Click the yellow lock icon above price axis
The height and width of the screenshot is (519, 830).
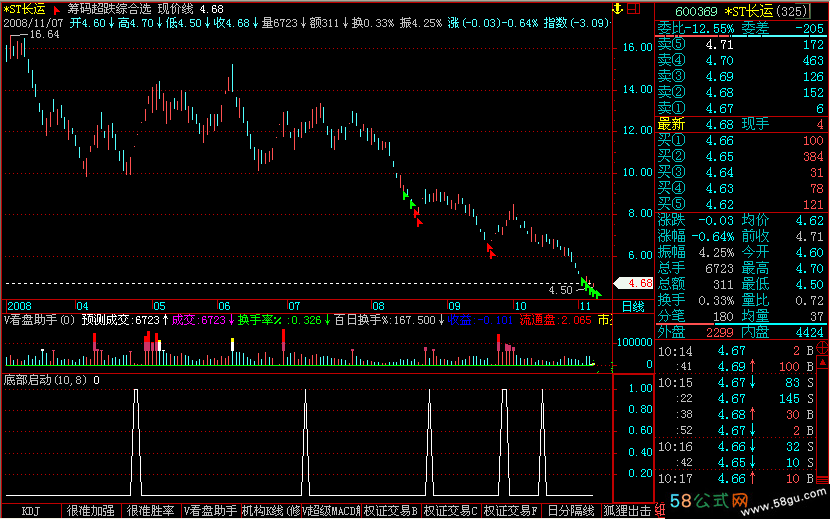click(615, 8)
